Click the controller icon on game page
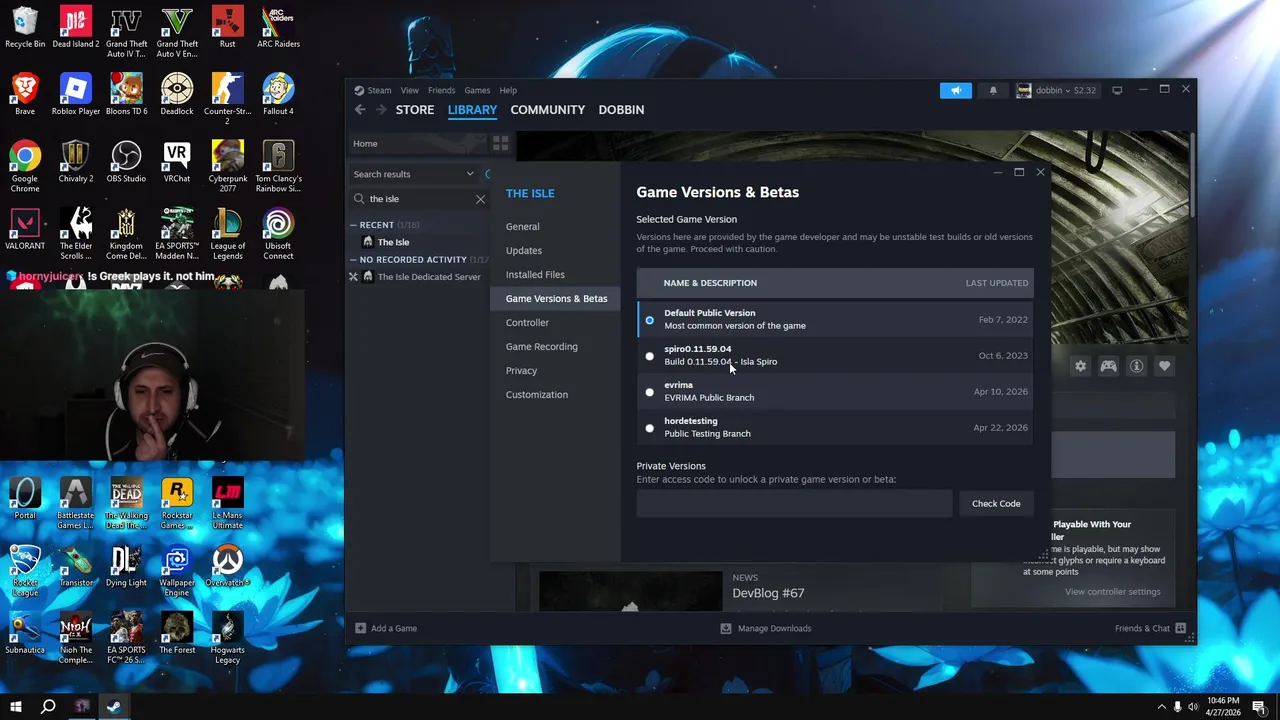This screenshot has width=1280, height=720. [x=1108, y=366]
